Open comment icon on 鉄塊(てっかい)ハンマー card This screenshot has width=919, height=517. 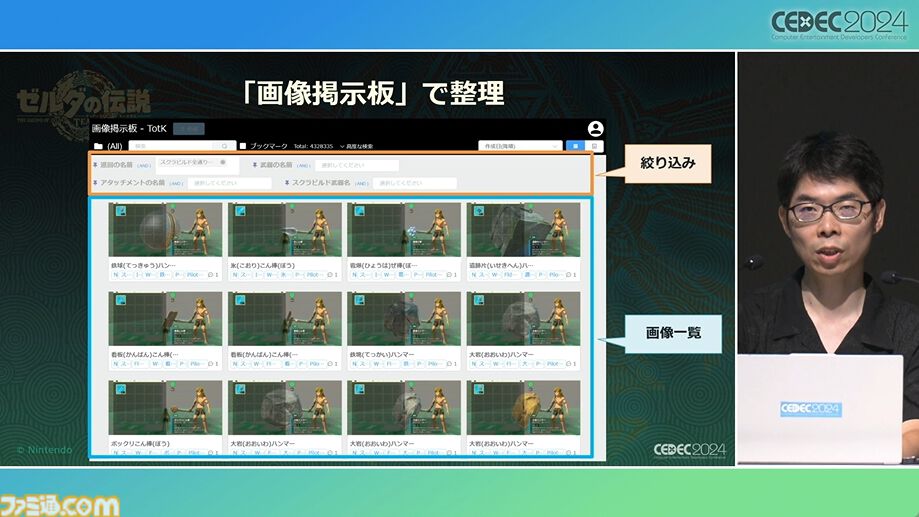450,363
